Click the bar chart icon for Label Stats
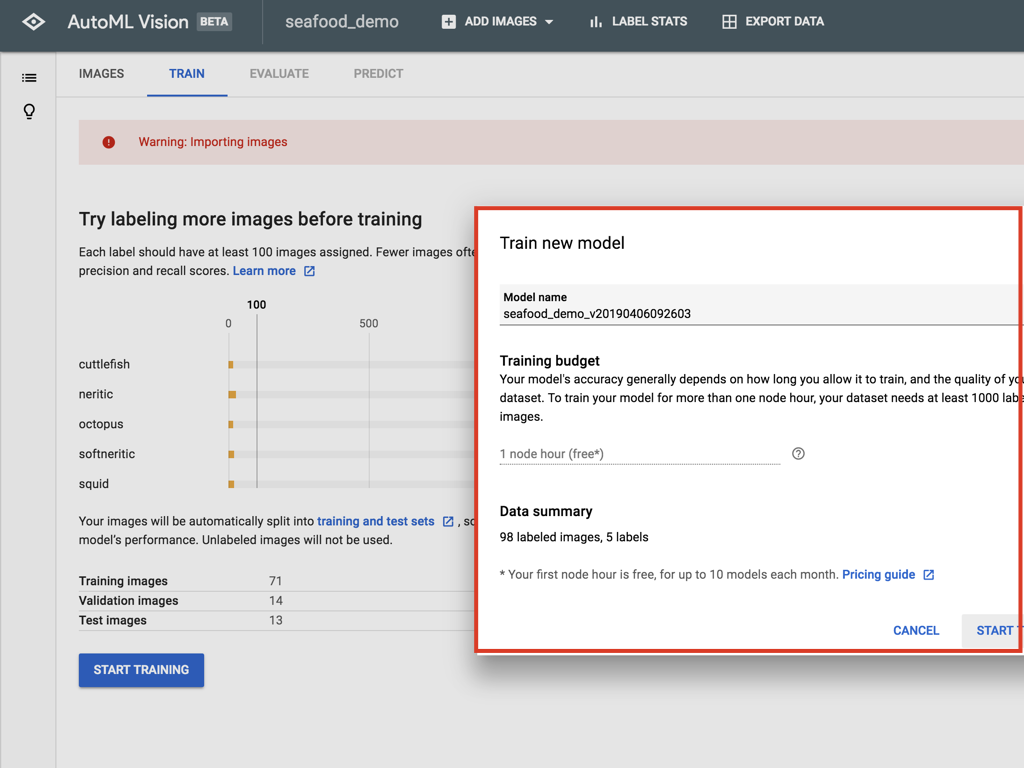The image size is (1024, 768). [595, 22]
